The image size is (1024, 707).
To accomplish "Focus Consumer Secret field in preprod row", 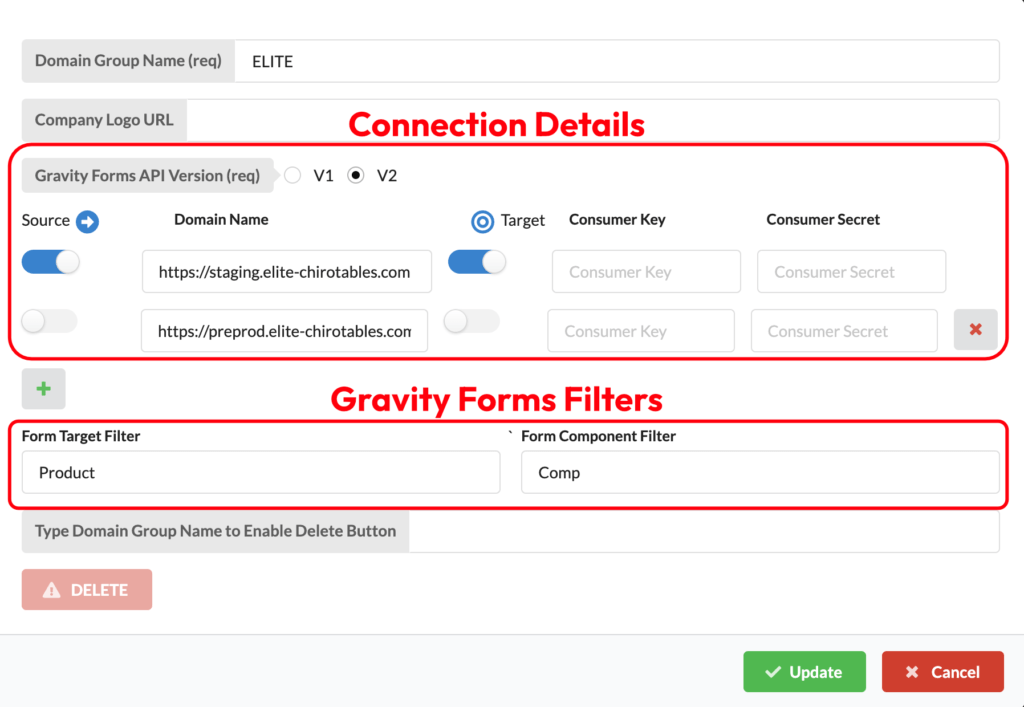I will coord(844,331).
